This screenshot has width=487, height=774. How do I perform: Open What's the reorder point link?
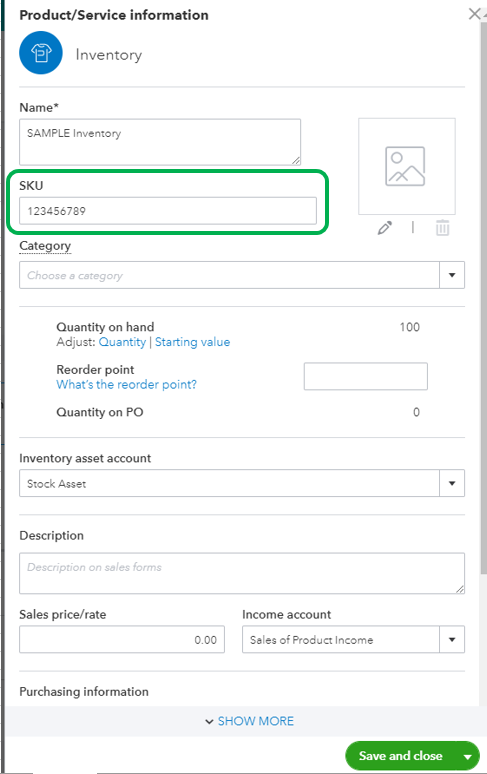127,385
